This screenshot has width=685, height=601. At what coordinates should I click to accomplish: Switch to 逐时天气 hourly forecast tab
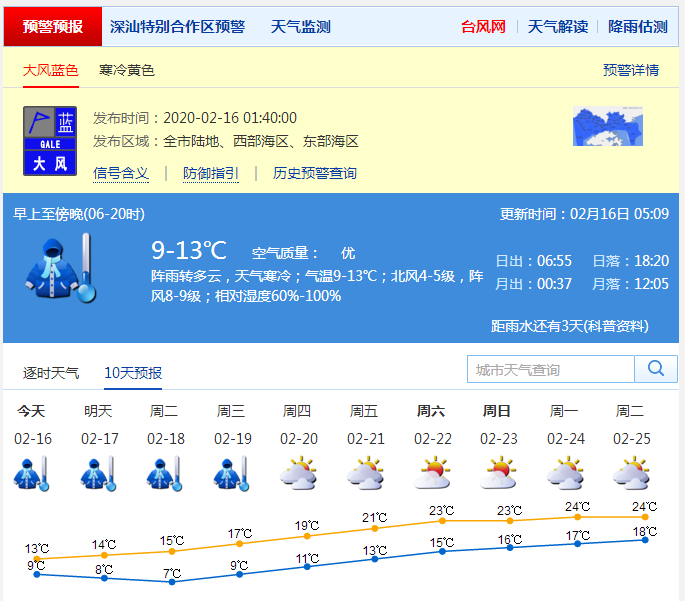[x=51, y=373]
